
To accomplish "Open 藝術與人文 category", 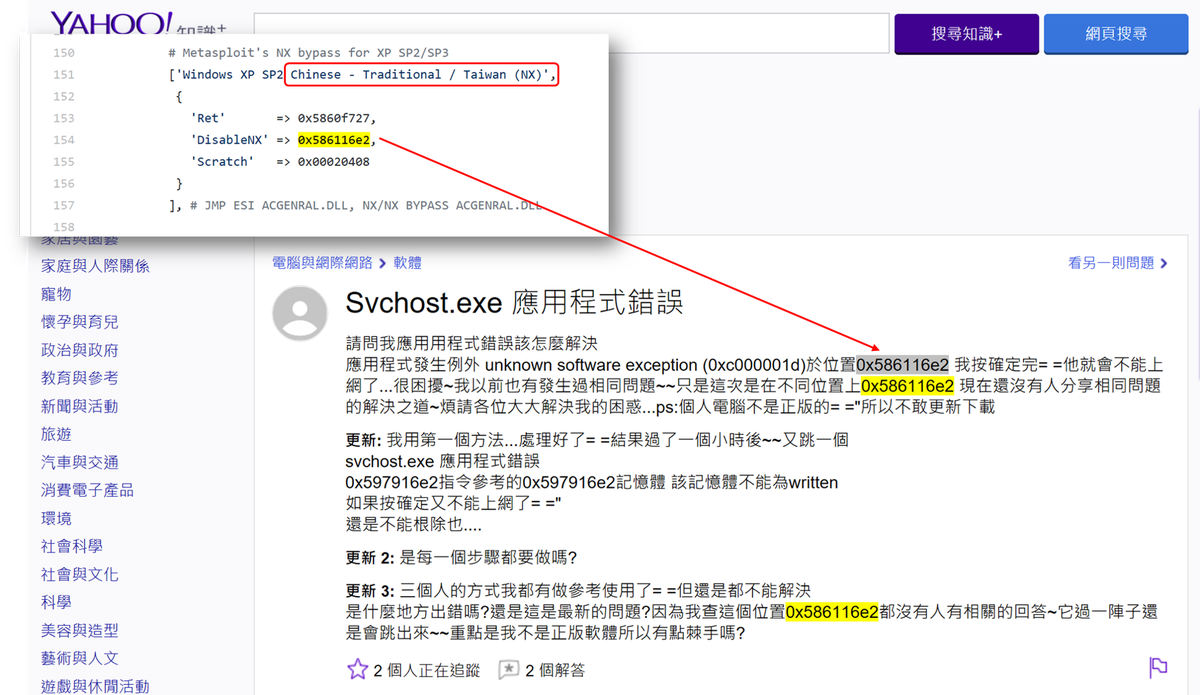I will (79, 658).
